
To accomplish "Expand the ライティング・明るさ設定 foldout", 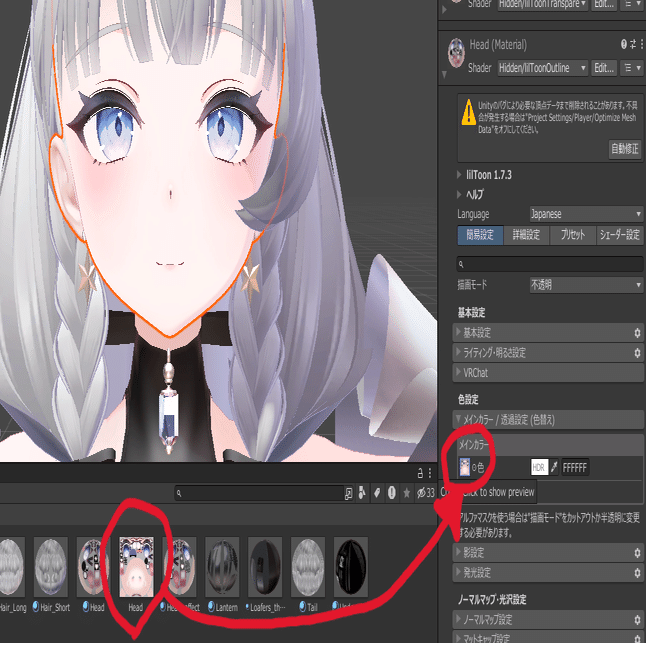I will coord(458,351).
